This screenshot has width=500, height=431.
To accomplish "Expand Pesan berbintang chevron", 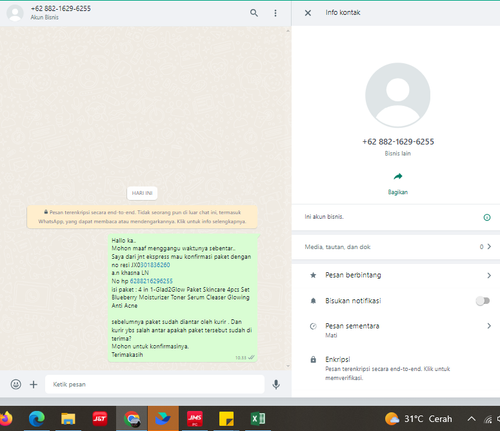I will point(489,275).
